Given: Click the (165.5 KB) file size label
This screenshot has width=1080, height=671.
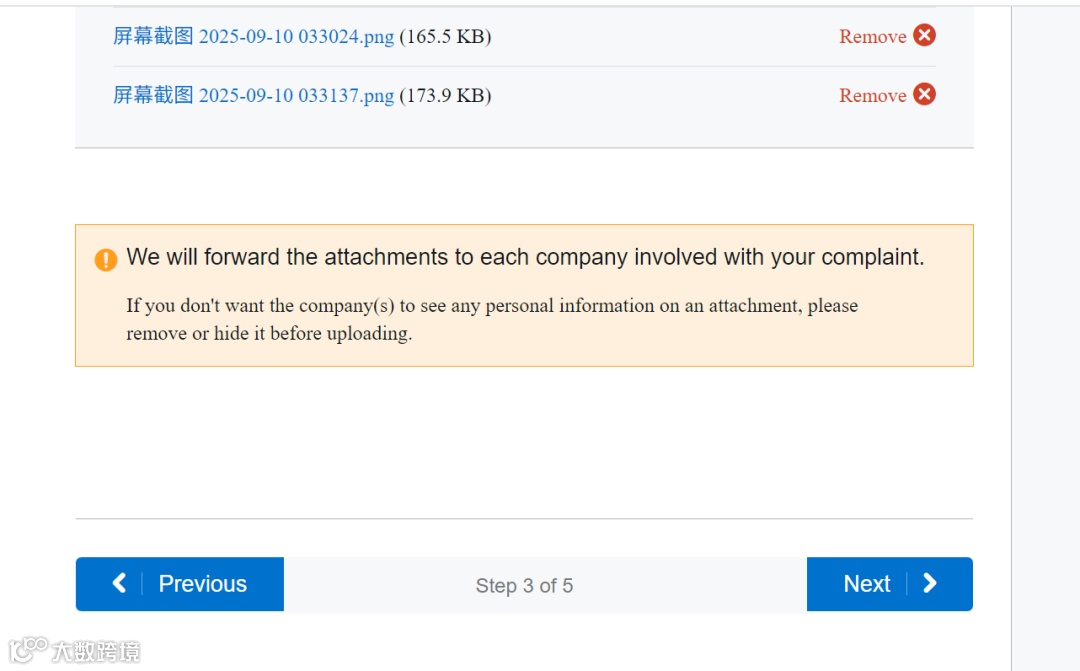Looking at the screenshot, I should tap(445, 37).
